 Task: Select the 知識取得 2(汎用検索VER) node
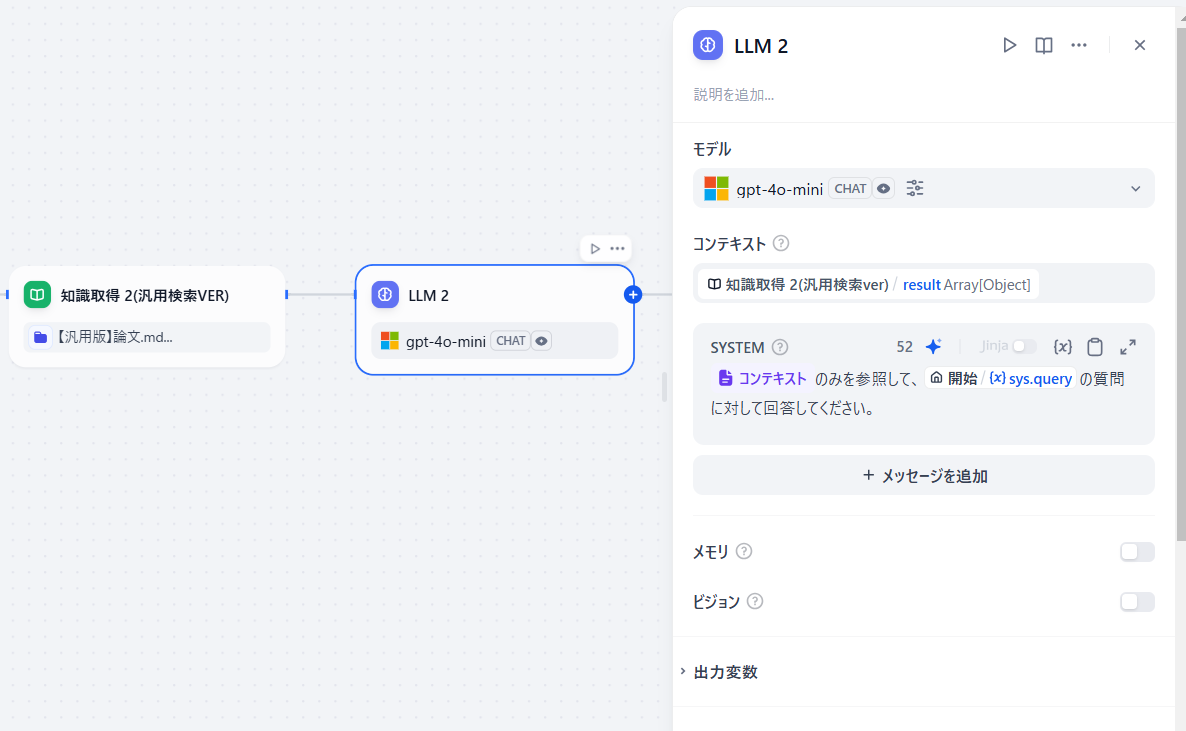[x=147, y=316]
